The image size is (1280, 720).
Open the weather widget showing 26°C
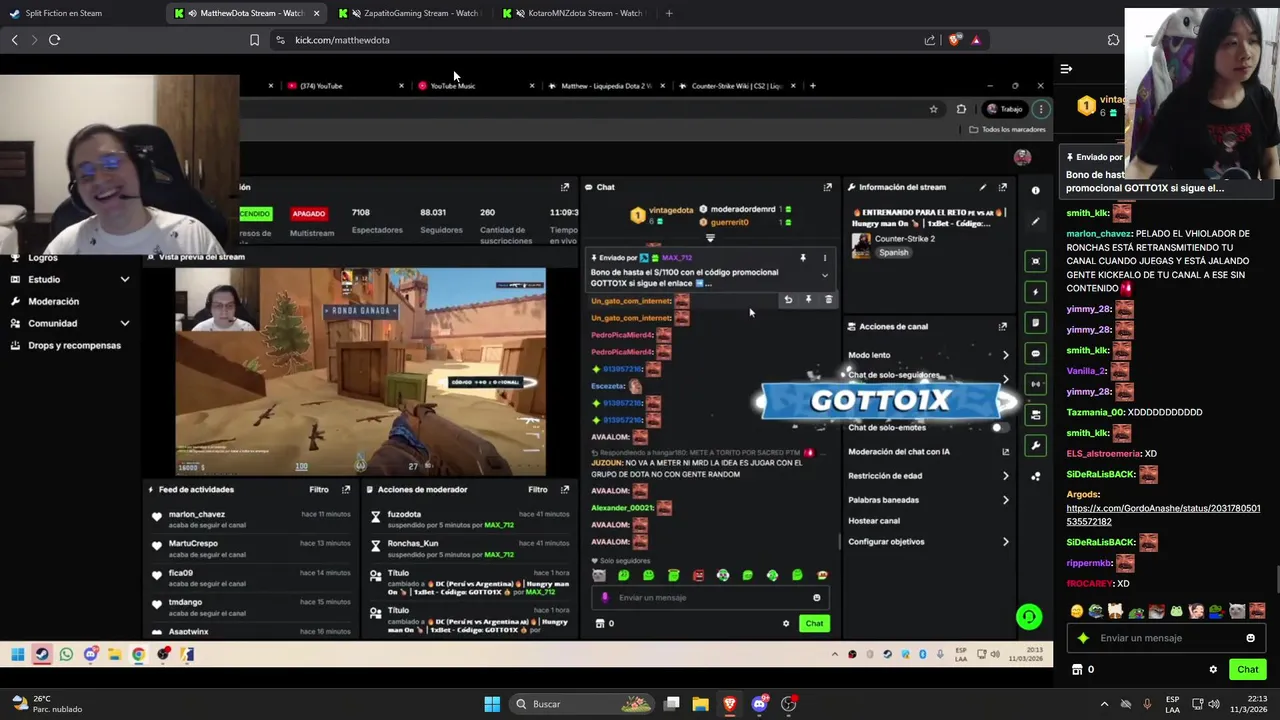[x=48, y=704]
